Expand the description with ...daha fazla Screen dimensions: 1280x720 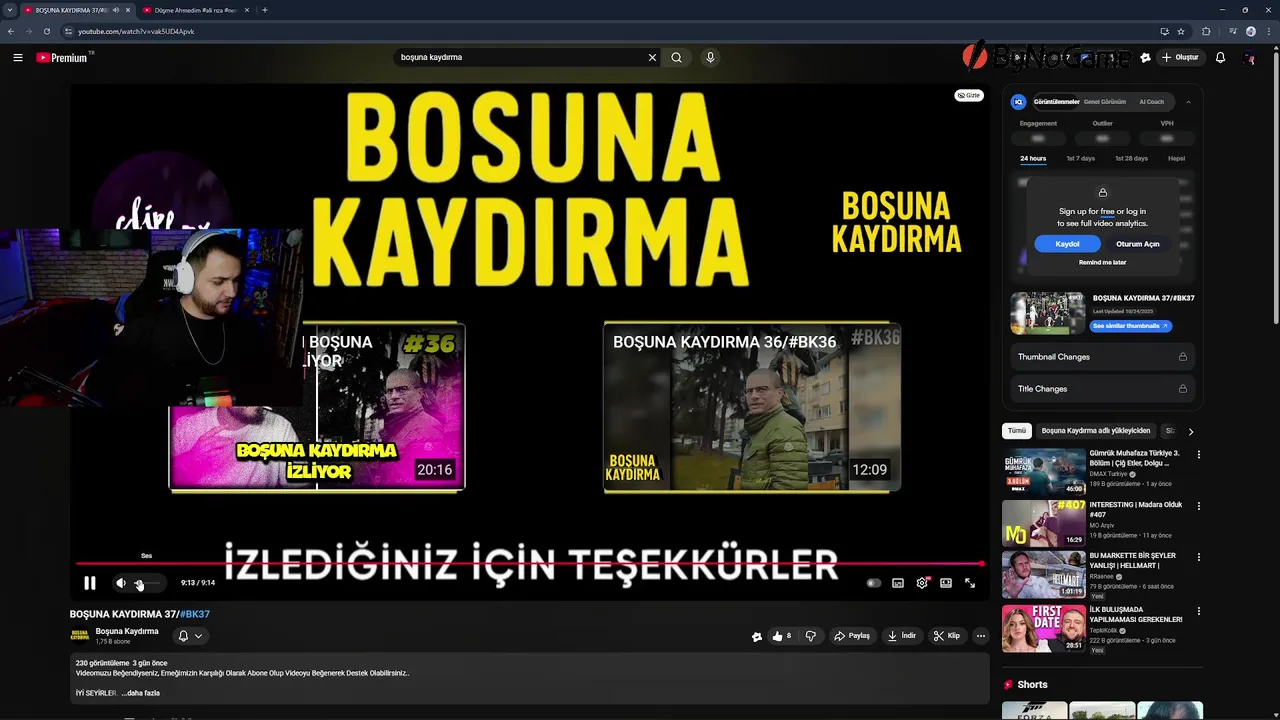pos(141,693)
